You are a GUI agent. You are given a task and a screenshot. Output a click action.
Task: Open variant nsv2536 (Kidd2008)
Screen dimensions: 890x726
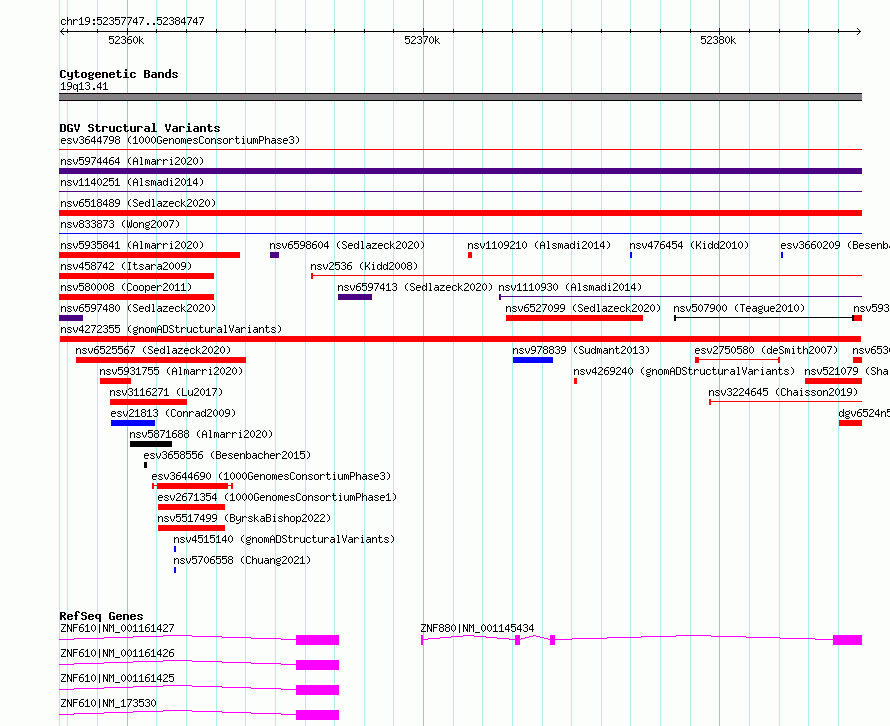364,266
